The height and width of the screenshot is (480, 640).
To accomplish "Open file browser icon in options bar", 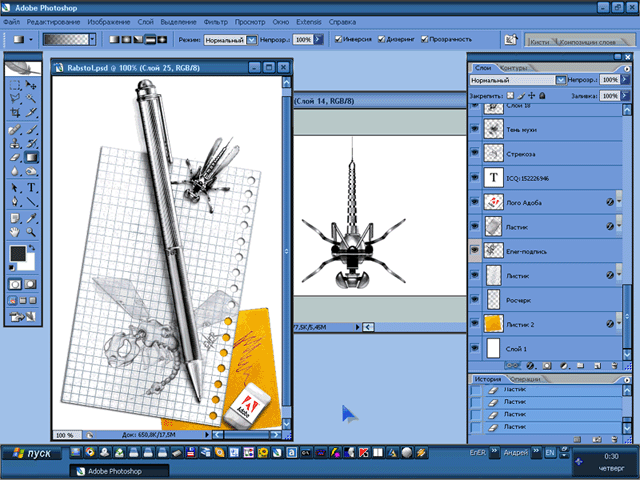I will [x=511, y=40].
